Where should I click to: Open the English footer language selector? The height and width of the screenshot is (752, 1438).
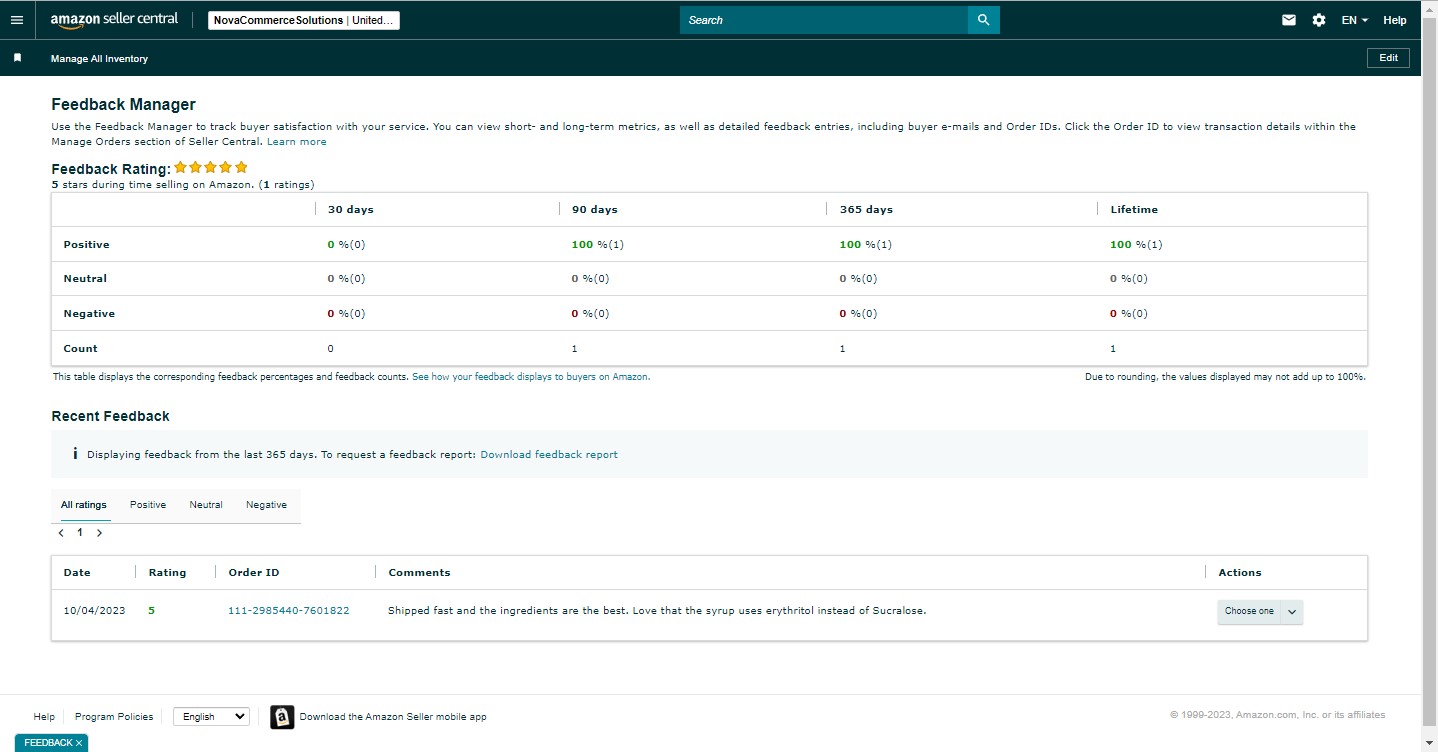click(211, 716)
